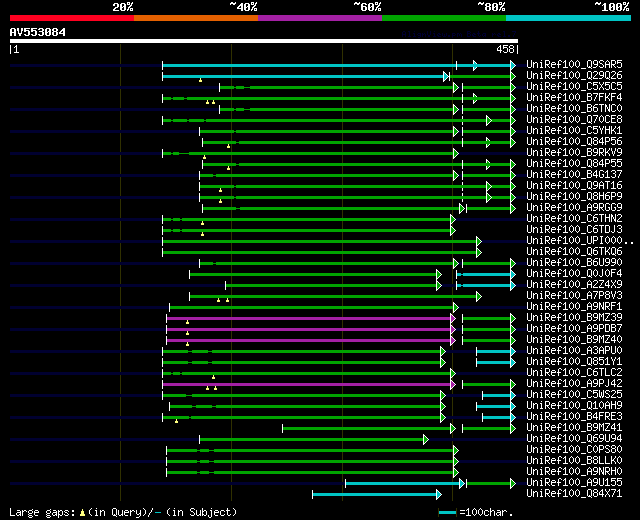
Task: Choose hit UniRef100_Q0J0F4
Action: pos(574,274)
